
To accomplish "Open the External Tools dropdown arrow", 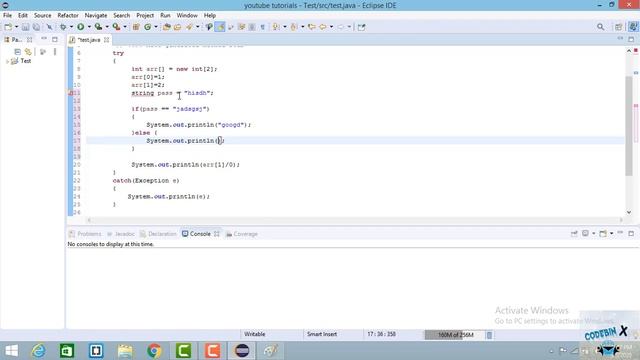I will 125,27.
